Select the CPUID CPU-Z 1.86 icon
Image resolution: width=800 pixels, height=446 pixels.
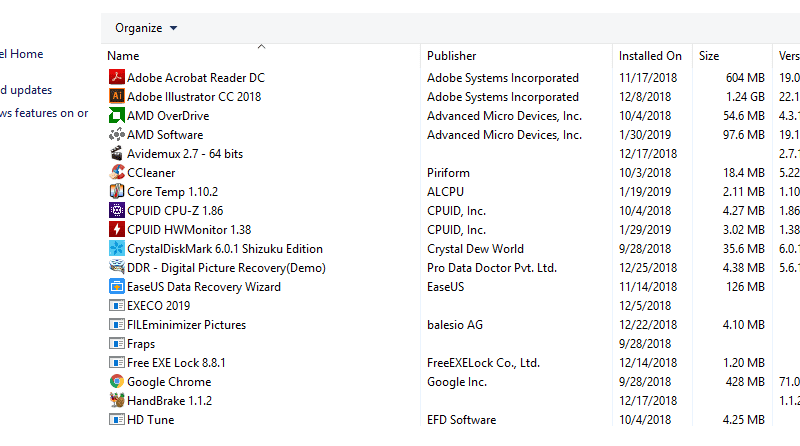pos(116,210)
